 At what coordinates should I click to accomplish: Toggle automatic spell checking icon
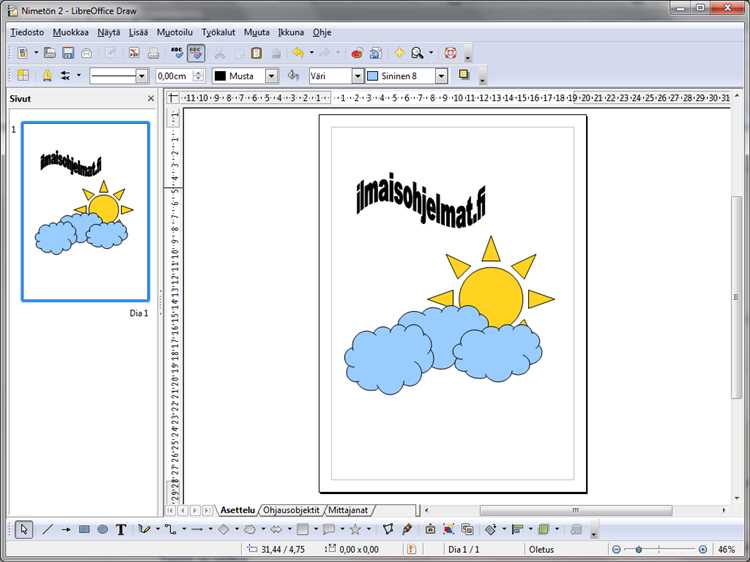click(x=196, y=53)
